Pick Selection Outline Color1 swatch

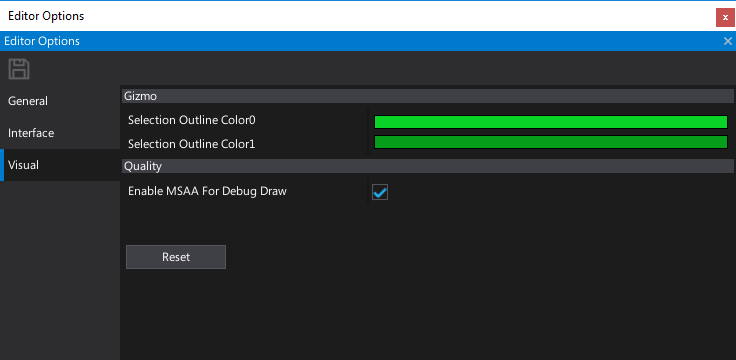[x=551, y=142]
